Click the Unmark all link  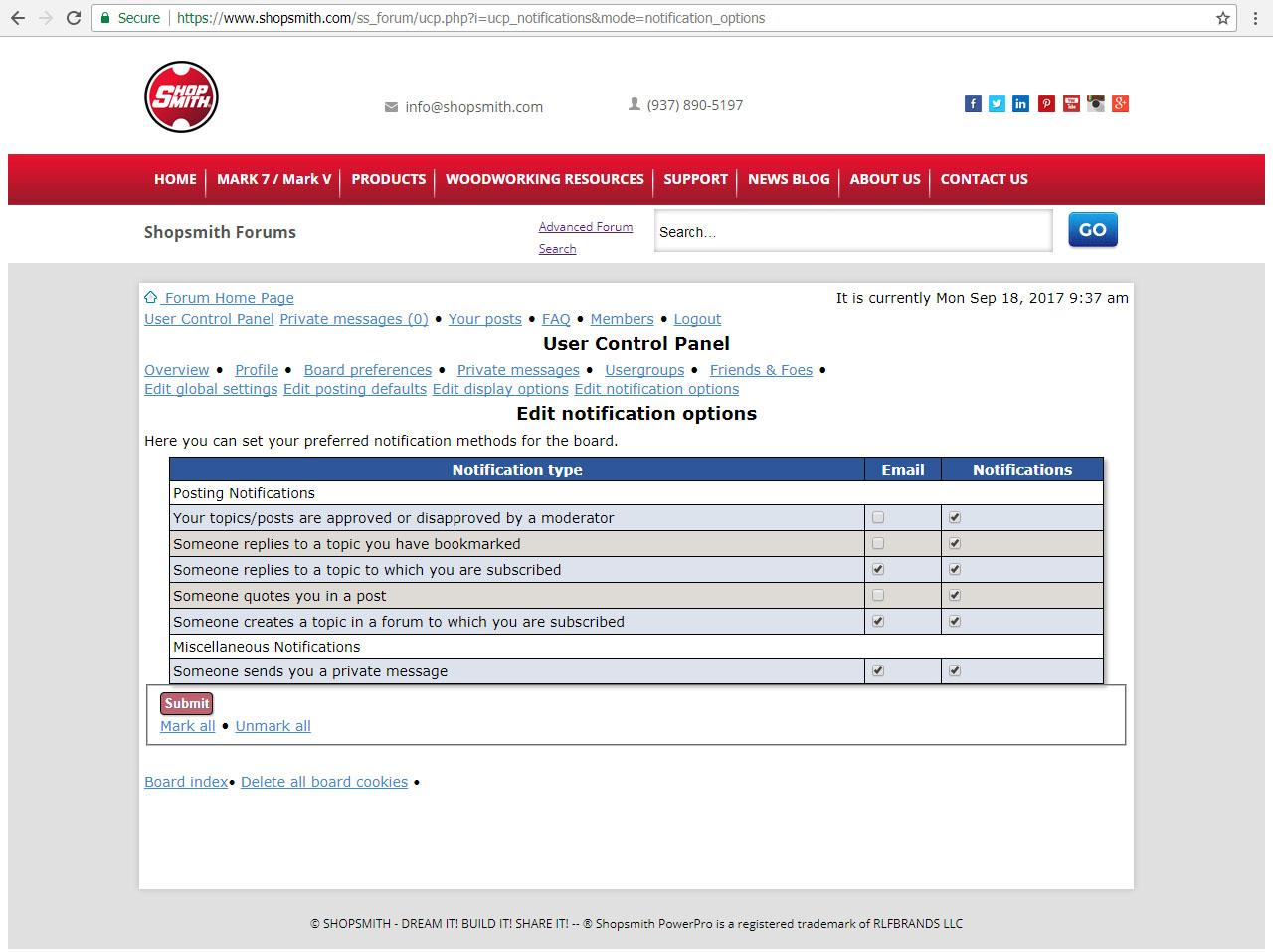tap(273, 726)
